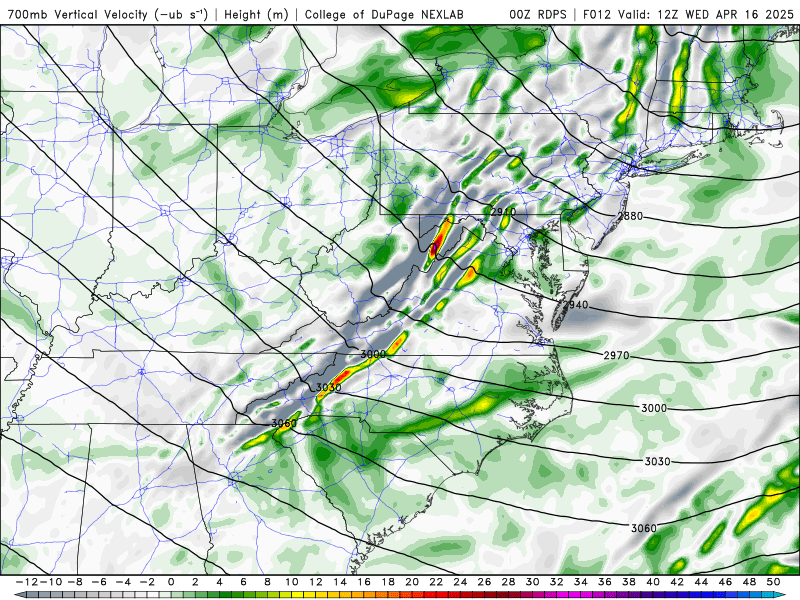Click the "44" value on the color scale
800x600 pixels.
[701, 582]
